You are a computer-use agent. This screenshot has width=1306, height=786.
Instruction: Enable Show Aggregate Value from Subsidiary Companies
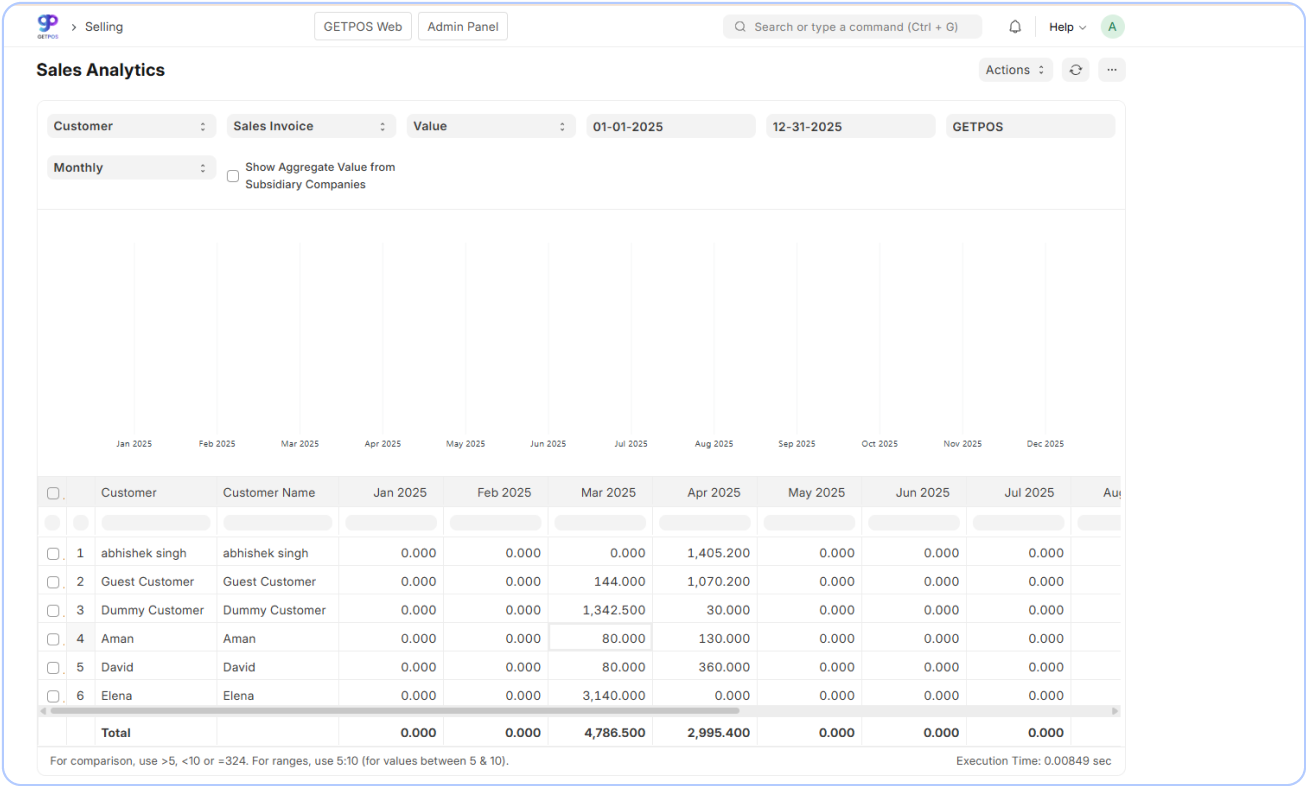233,176
